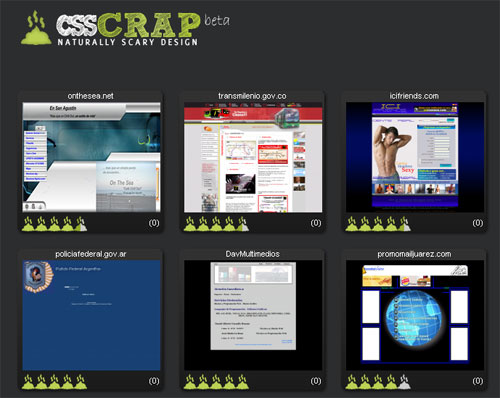Click the CSS Crap logo
The height and width of the screenshot is (398, 500).
126,28
